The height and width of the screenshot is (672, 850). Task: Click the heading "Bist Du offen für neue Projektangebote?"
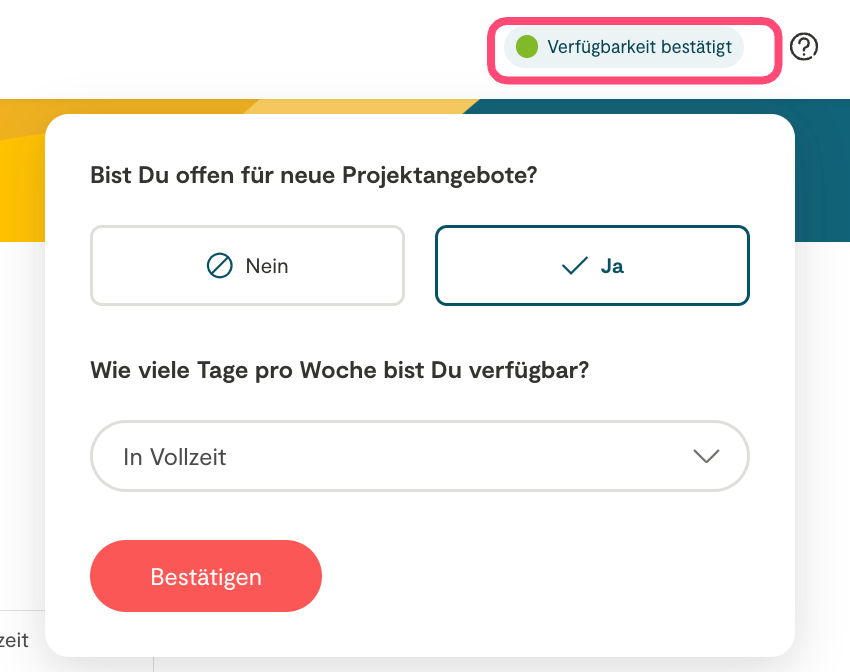pyautogui.click(x=314, y=176)
